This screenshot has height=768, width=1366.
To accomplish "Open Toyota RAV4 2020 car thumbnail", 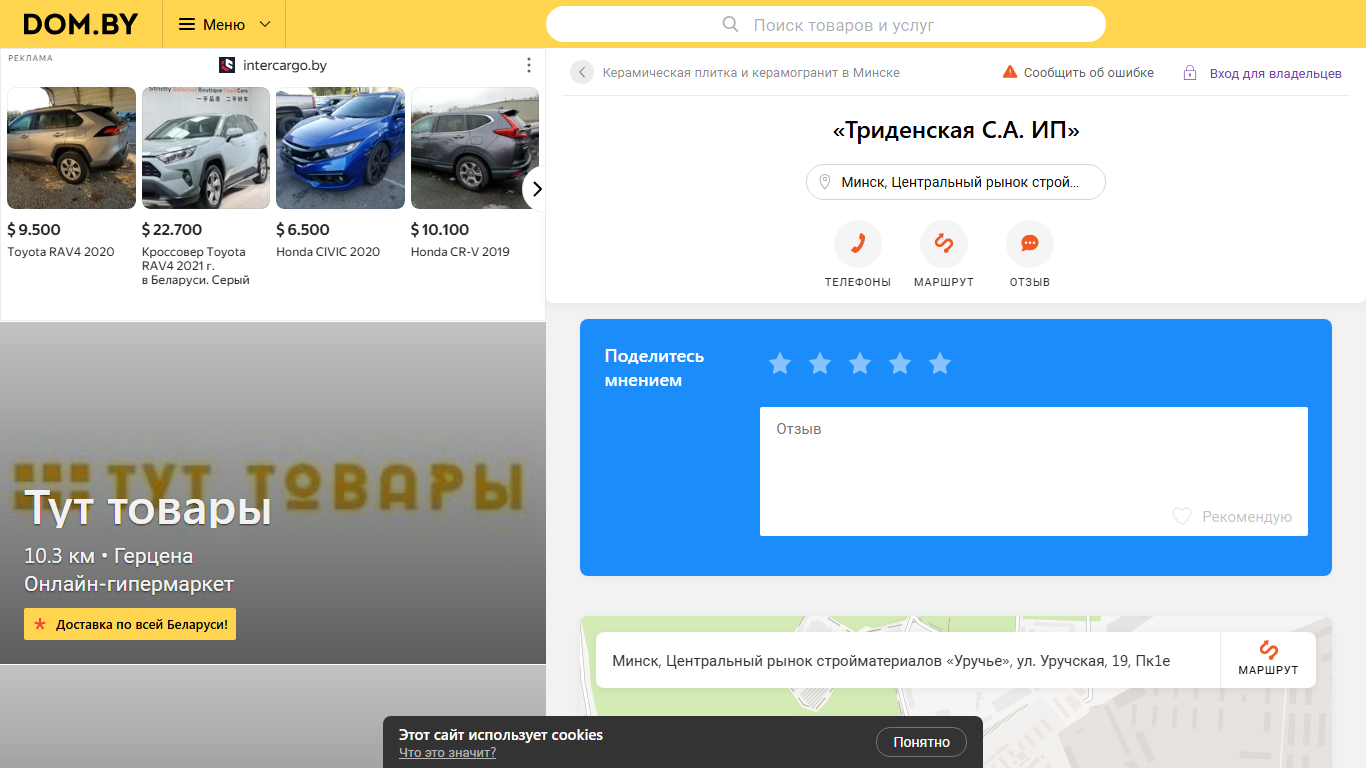I will coord(71,148).
